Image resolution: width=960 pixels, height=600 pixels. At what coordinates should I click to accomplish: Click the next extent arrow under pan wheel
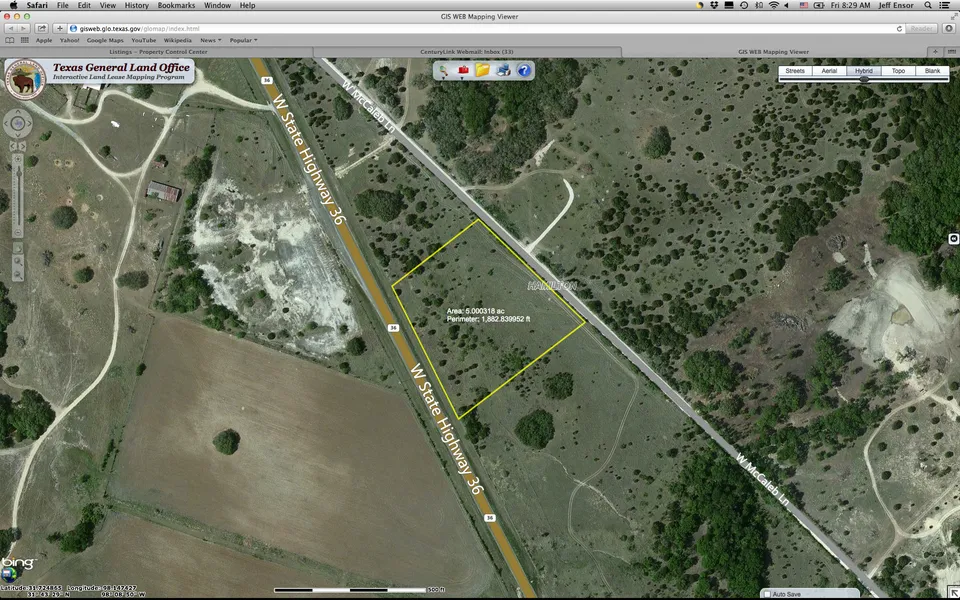[24, 144]
